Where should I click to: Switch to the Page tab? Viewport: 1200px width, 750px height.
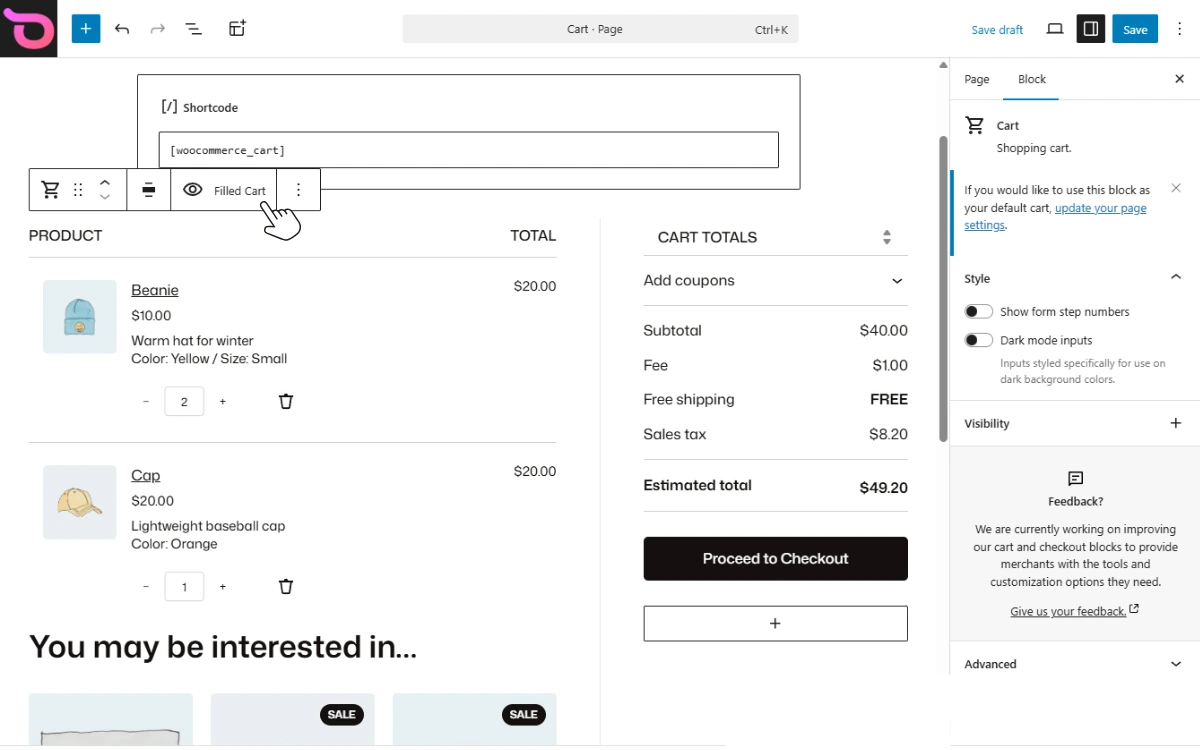click(977, 79)
